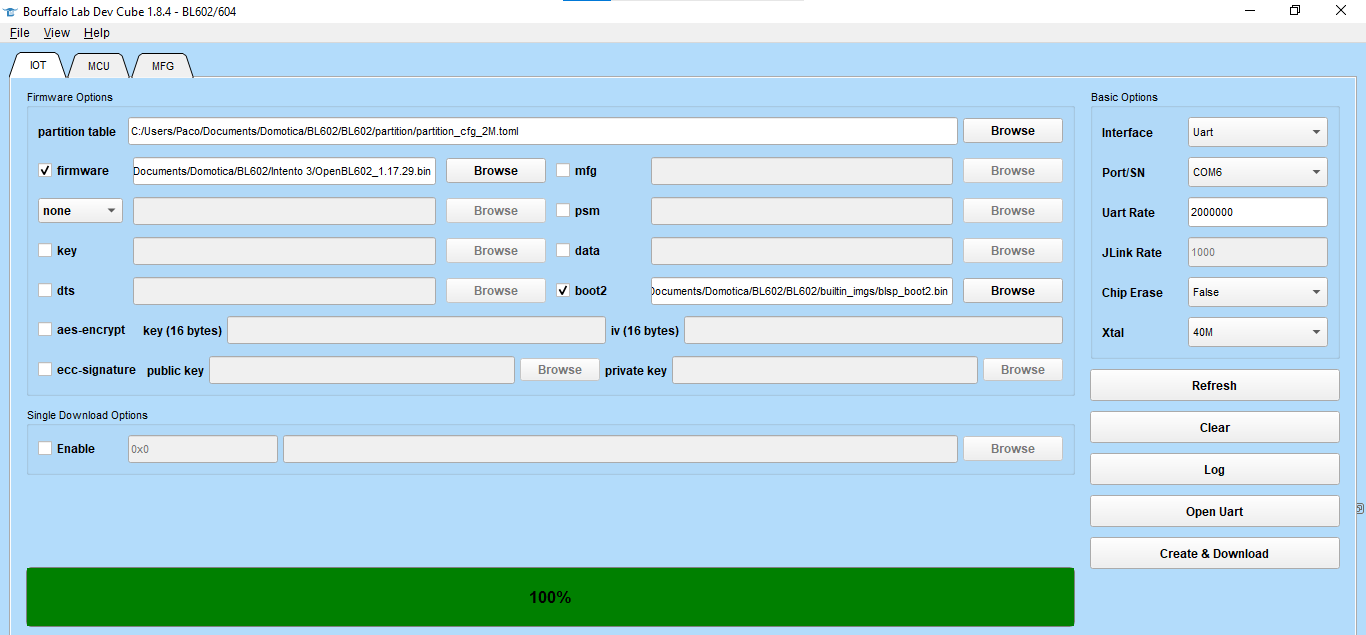Click the 'Uart Rate' label
The image size is (1366, 635).
pos(1128,213)
